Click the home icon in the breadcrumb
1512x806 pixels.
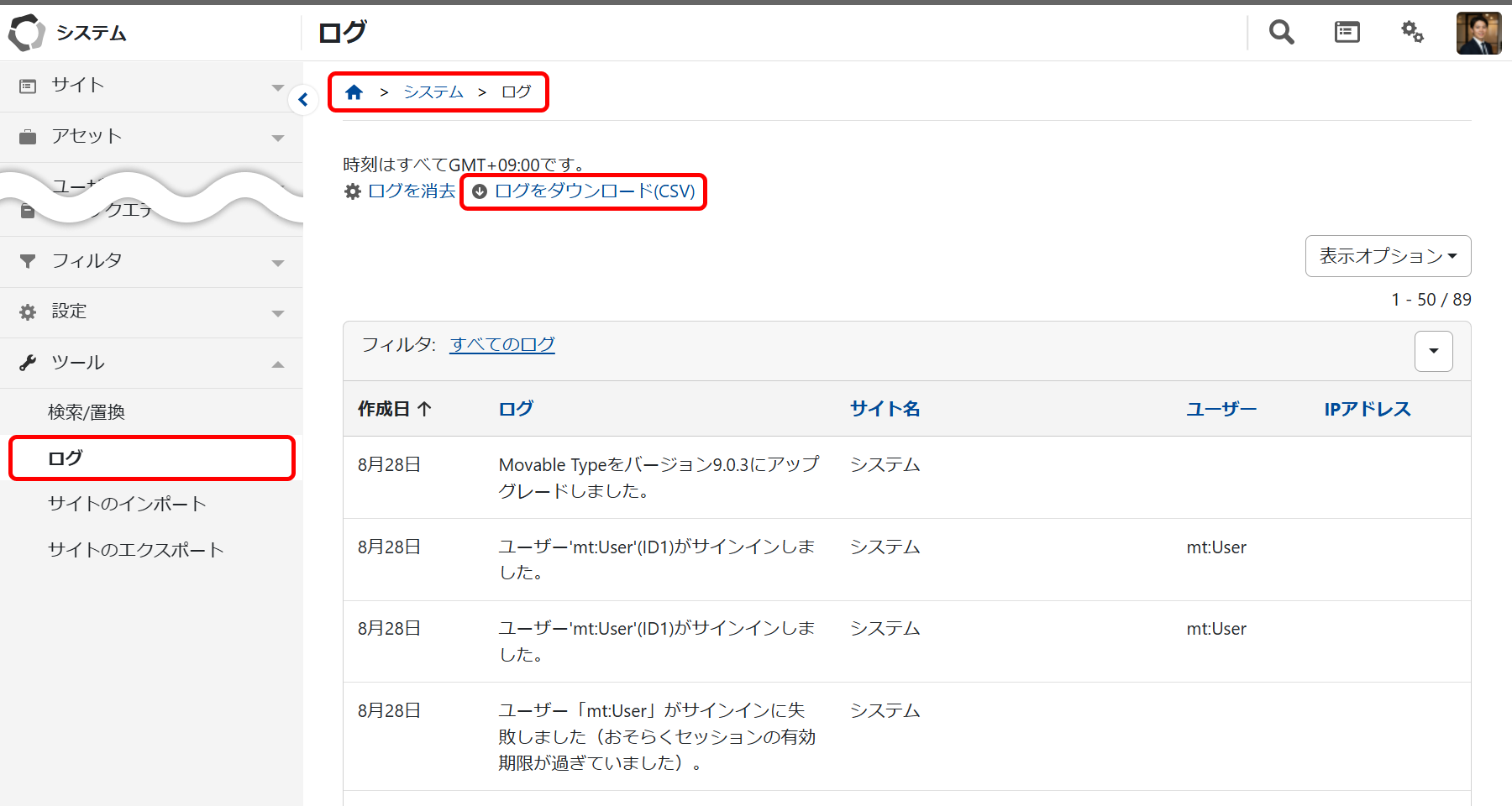click(x=354, y=92)
